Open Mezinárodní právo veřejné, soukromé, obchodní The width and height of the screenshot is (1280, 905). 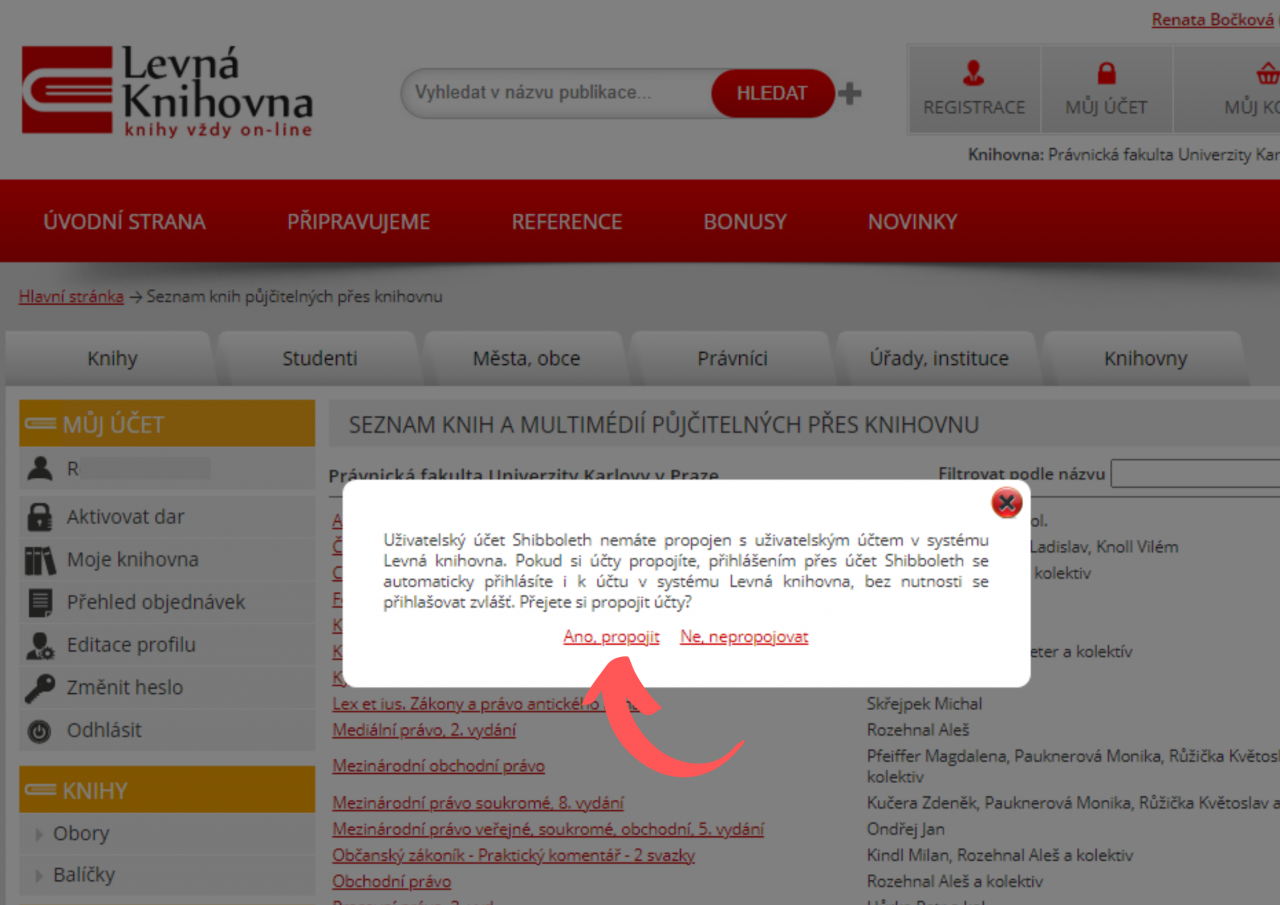[x=548, y=829]
